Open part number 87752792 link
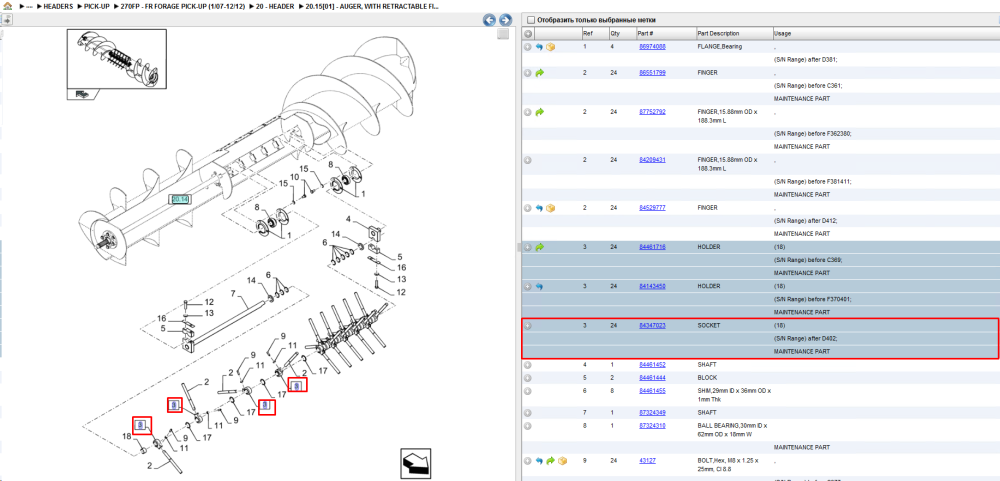Viewport: 1000px width, 481px height. (652, 112)
